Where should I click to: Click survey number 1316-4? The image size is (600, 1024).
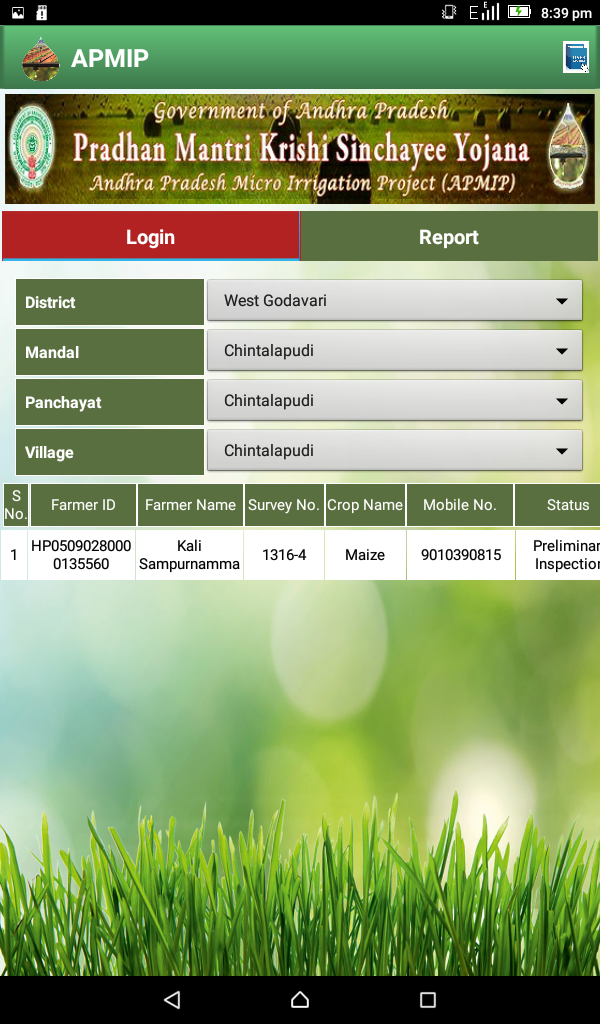(284, 554)
